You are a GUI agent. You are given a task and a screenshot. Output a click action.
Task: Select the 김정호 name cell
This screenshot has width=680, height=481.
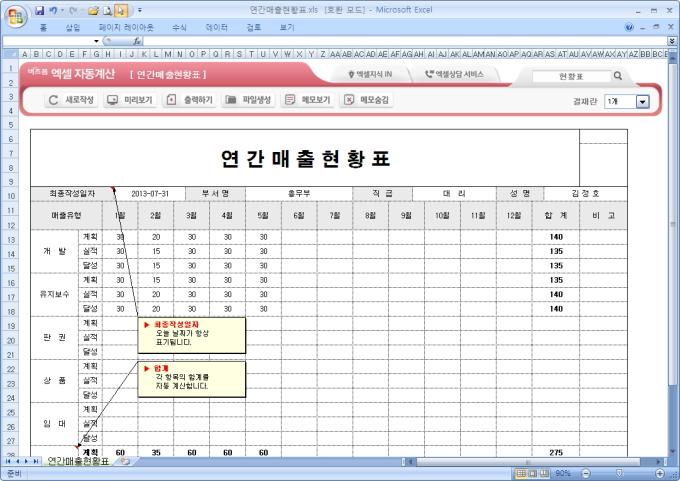[585, 193]
